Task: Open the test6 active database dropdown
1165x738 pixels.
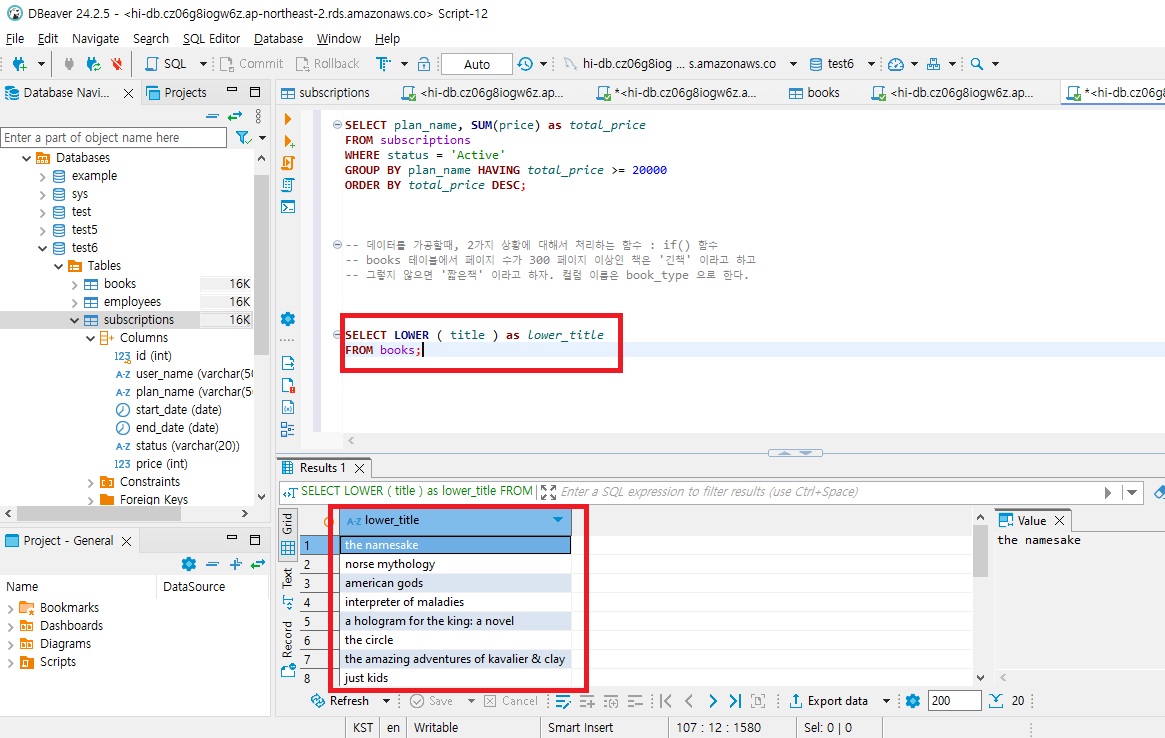Action: [872, 64]
